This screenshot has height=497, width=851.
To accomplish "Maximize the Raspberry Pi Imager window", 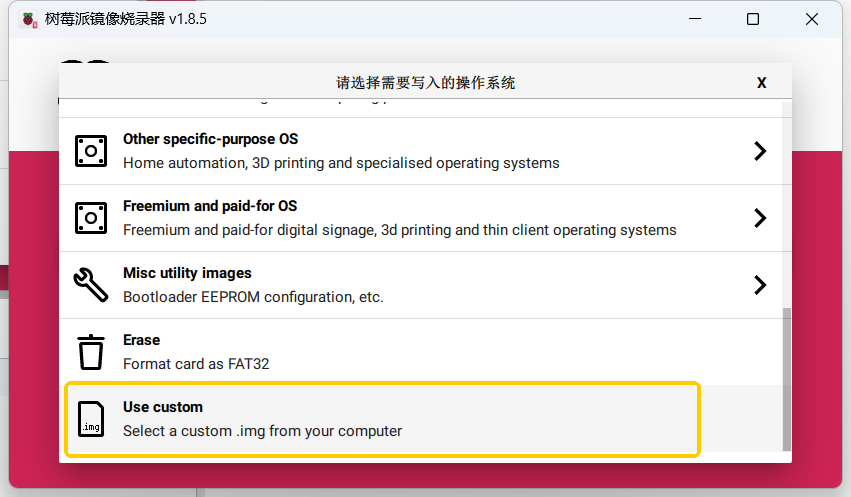I will tap(753, 19).
